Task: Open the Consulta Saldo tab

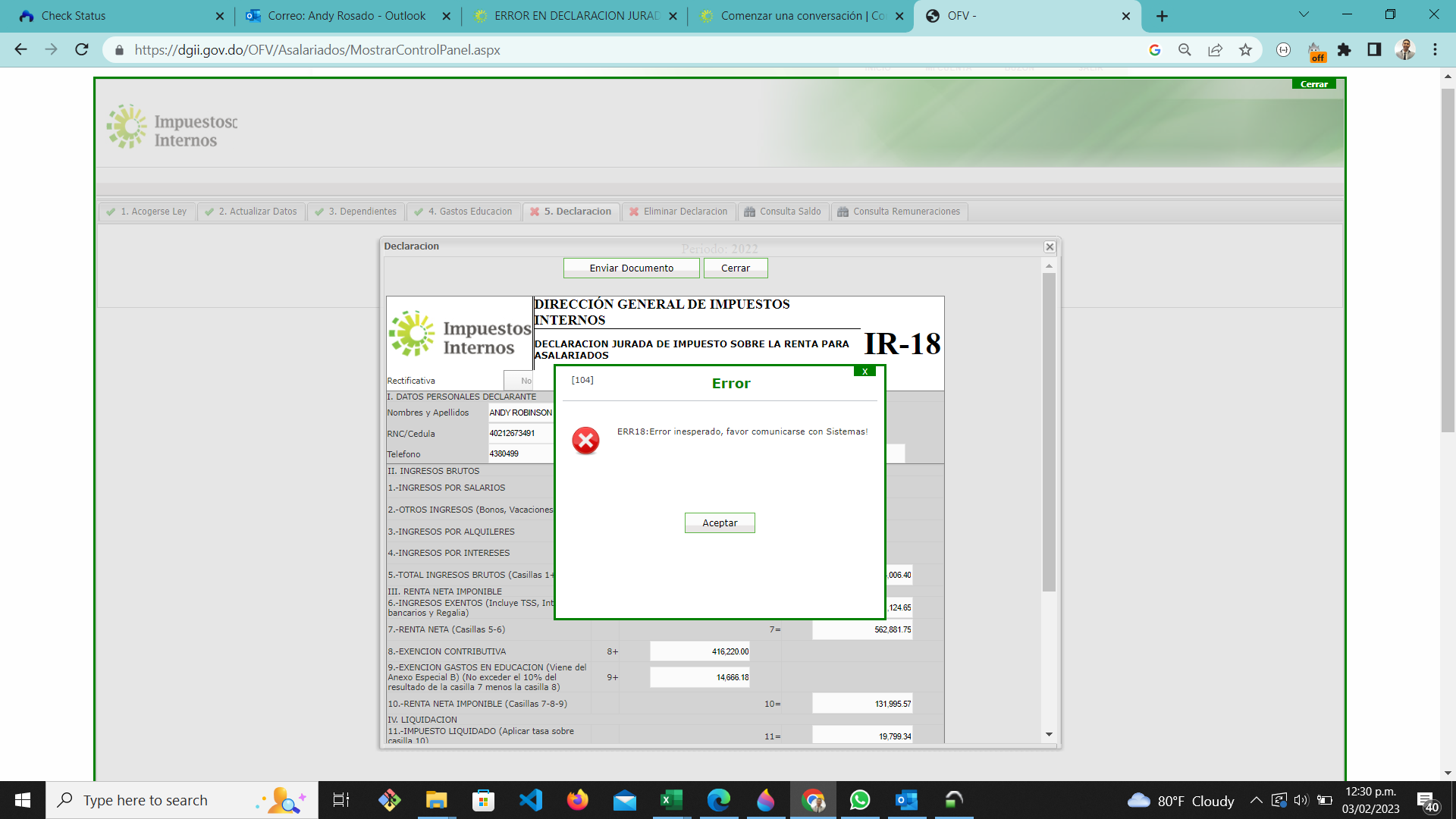Action: 783,212
